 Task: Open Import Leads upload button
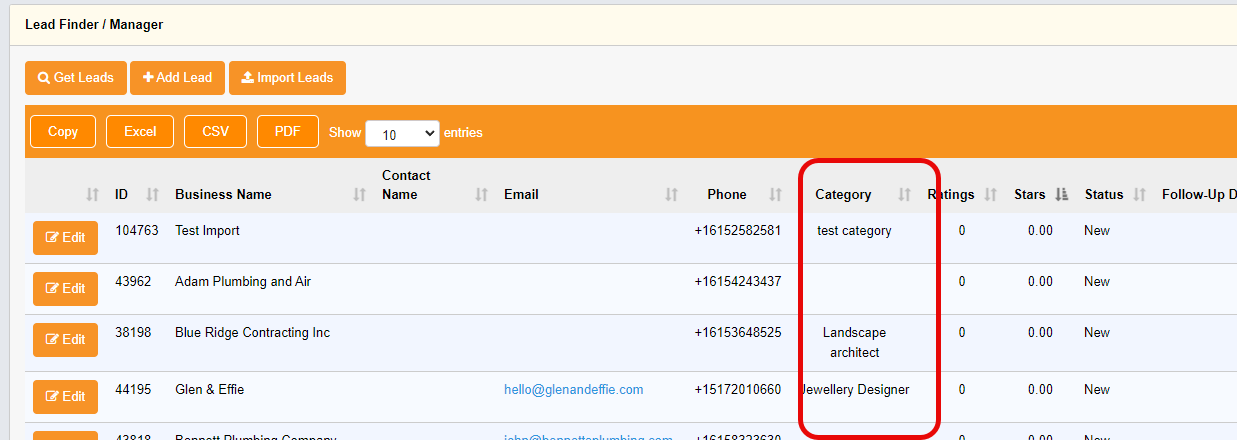(x=287, y=78)
